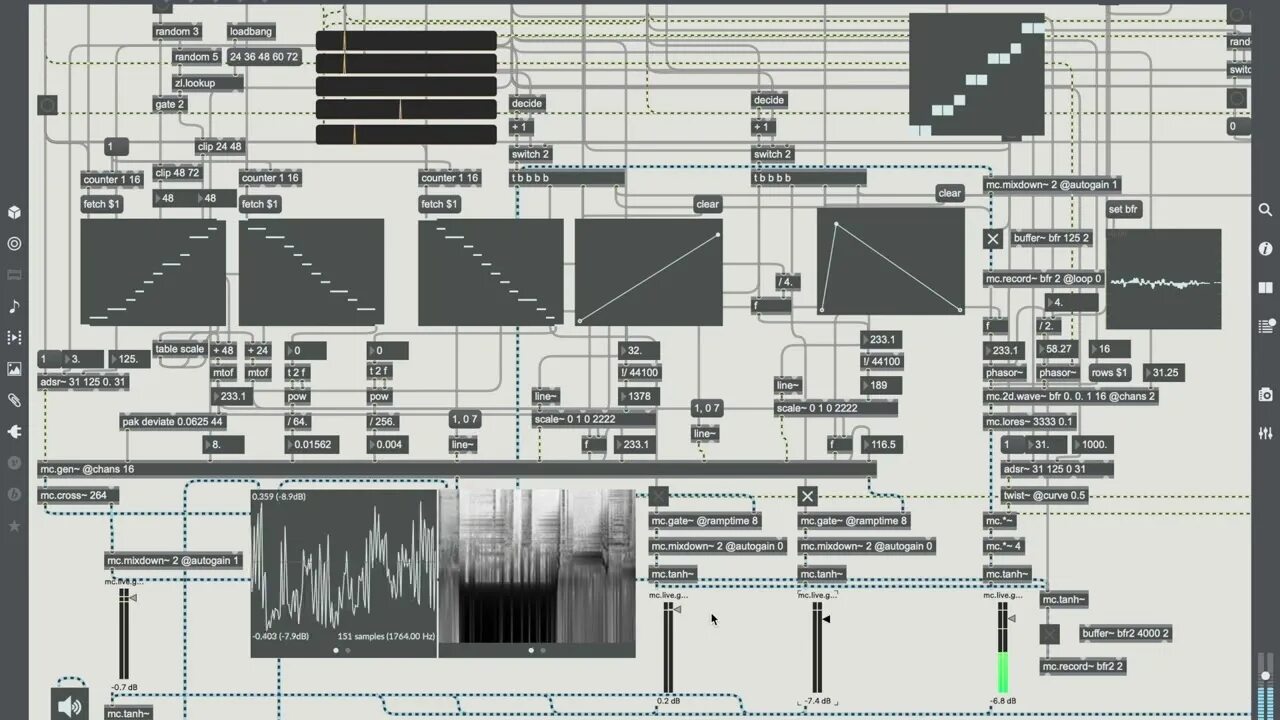The height and width of the screenshot is (720, 1280).
Task: Click the round button left of gate 2
Action: pos(47,104)
